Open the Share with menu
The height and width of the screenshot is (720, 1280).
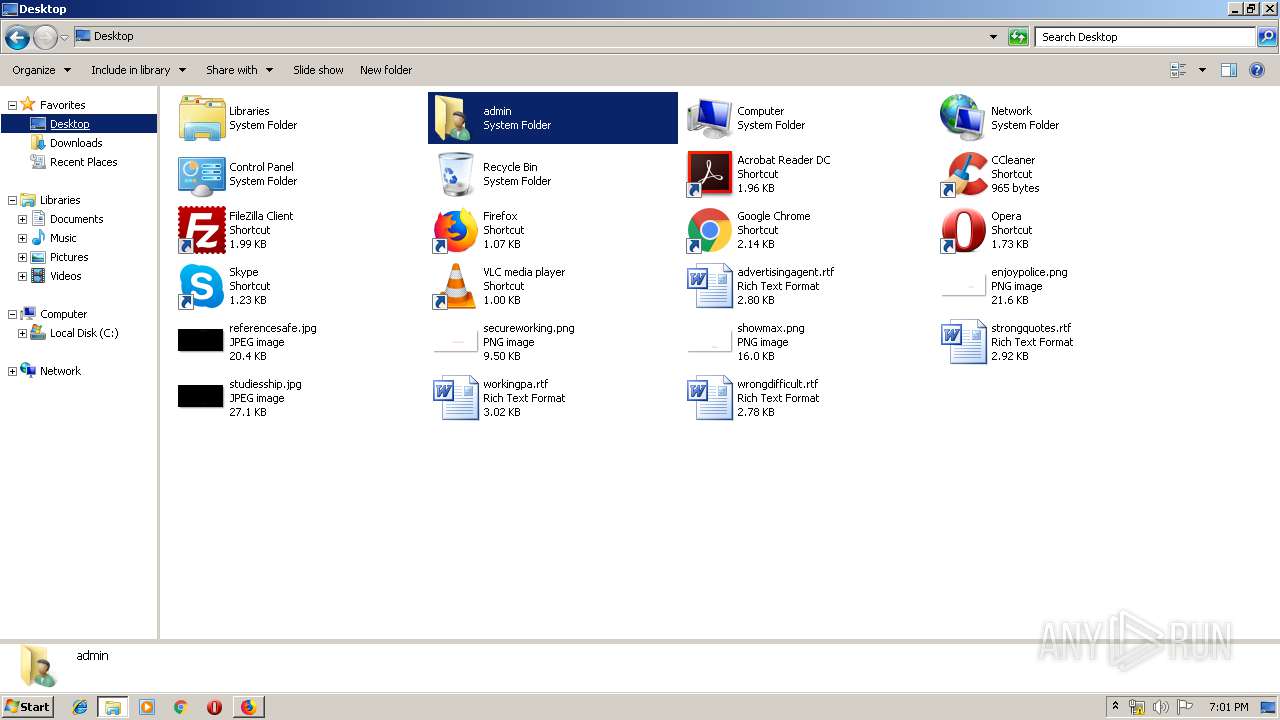point(239,70)
